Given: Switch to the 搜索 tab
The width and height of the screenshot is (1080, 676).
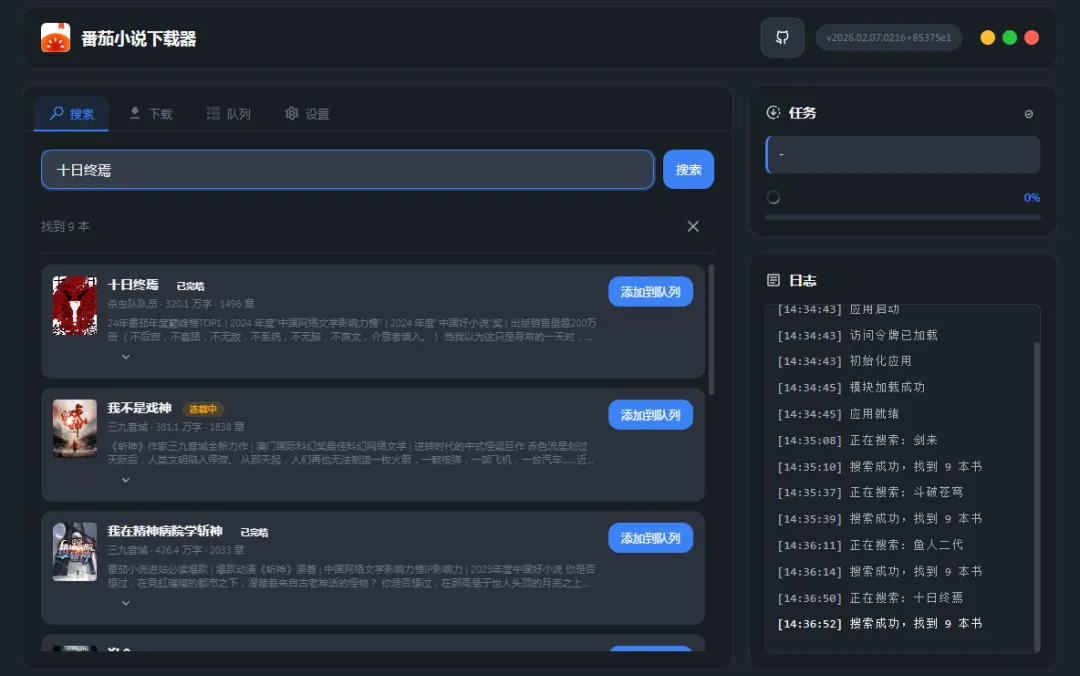Looking at the screenshot, I should pos(71,114).
